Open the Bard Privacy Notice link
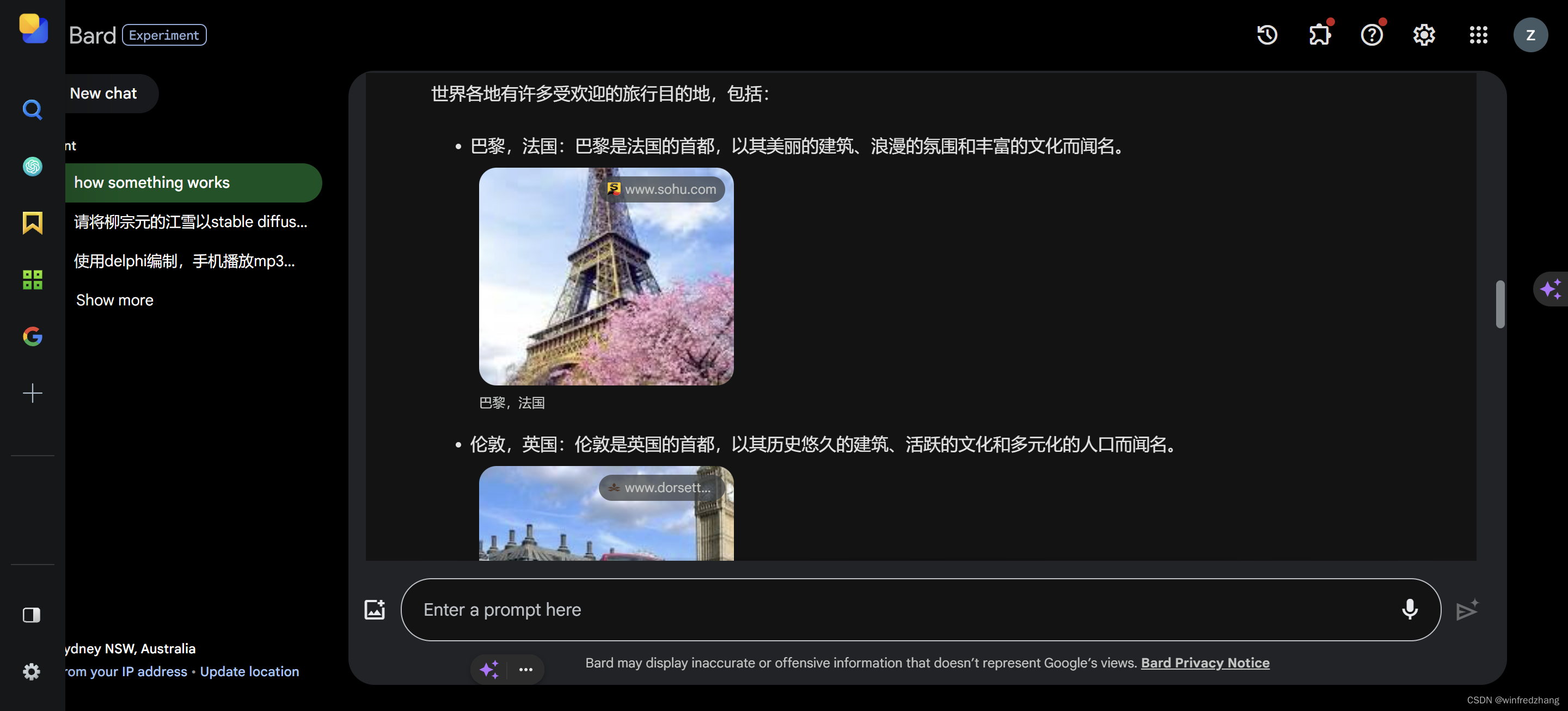Viewport: 1568px width, 711px height. coord(1205,663)
